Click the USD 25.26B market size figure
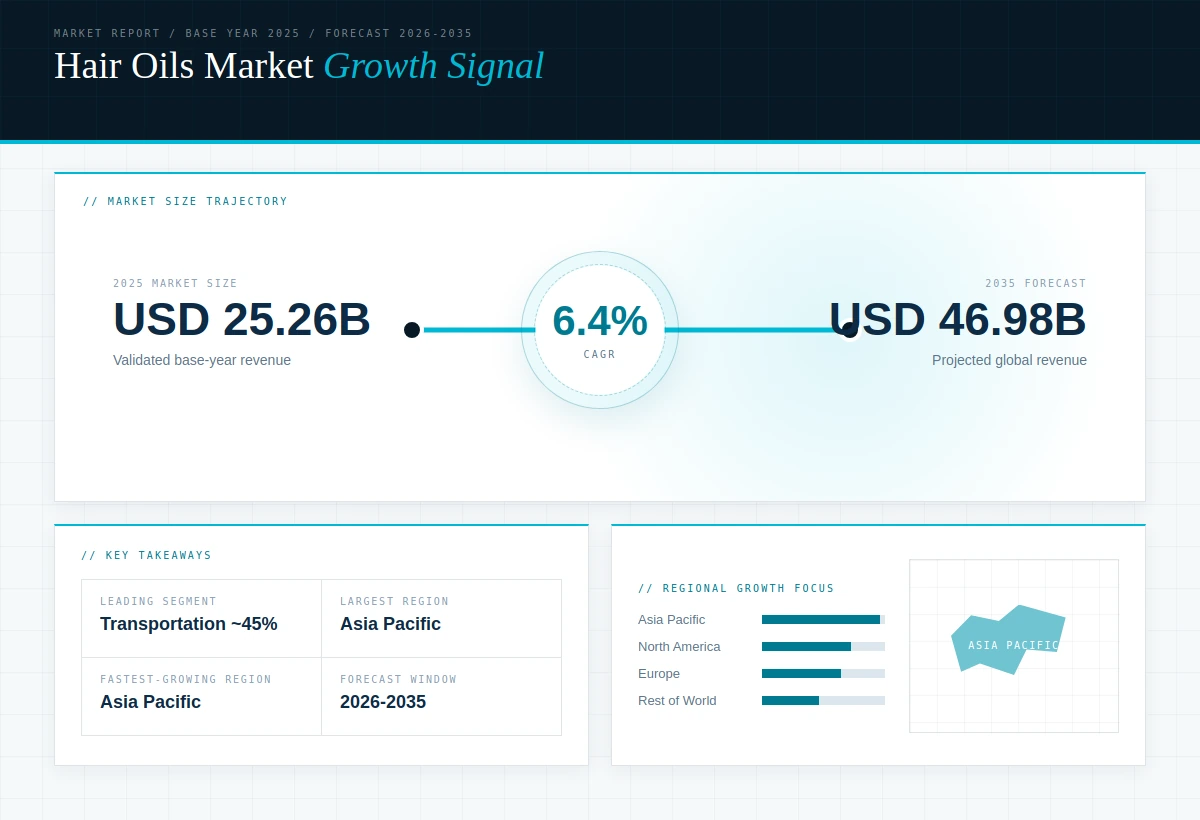The width and height of the screenshot is (1200, 820). (x=242, y=320)
